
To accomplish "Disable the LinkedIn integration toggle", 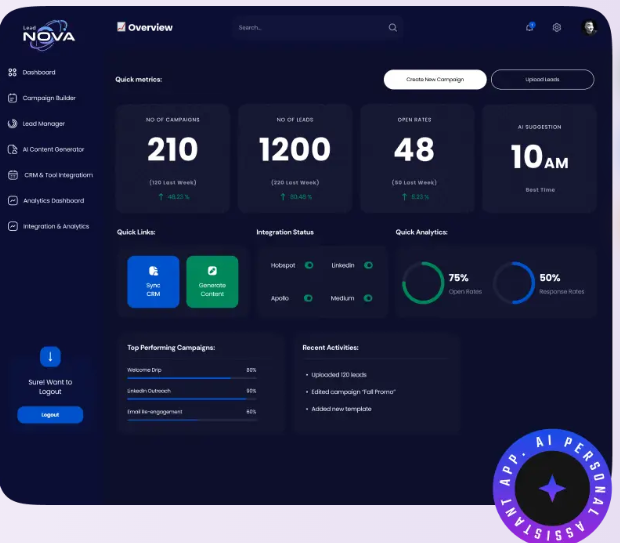I will click(368, 265).
